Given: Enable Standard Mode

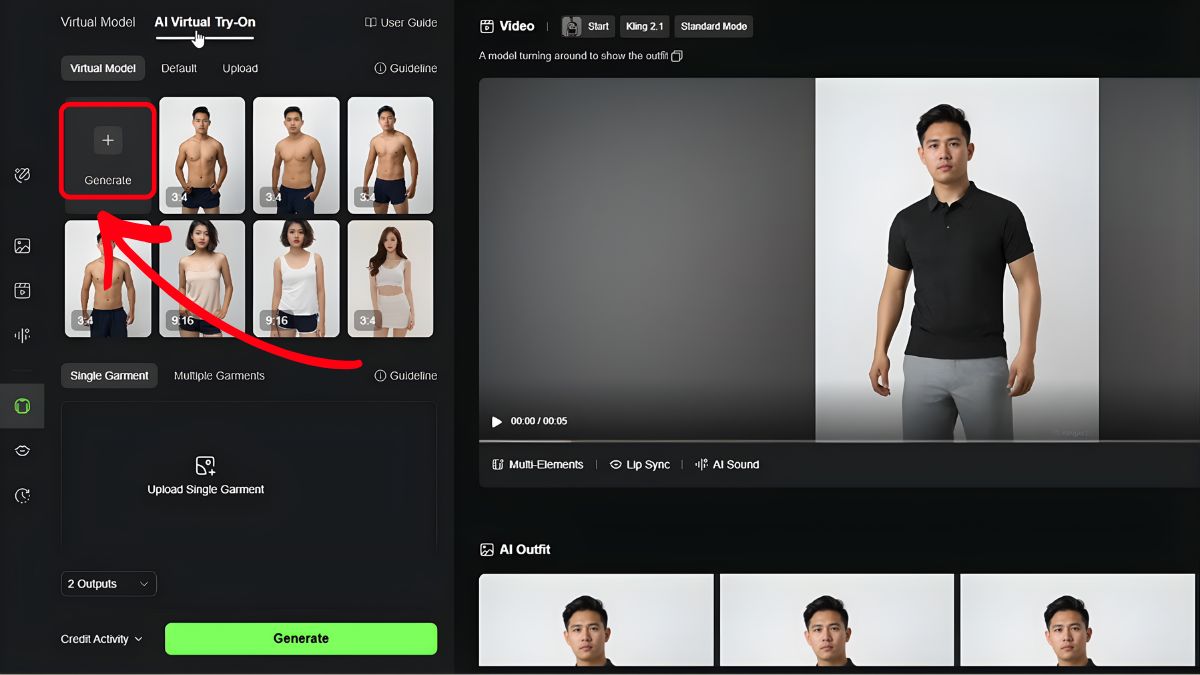Looking at the screenshot, I should coord(713,26).
